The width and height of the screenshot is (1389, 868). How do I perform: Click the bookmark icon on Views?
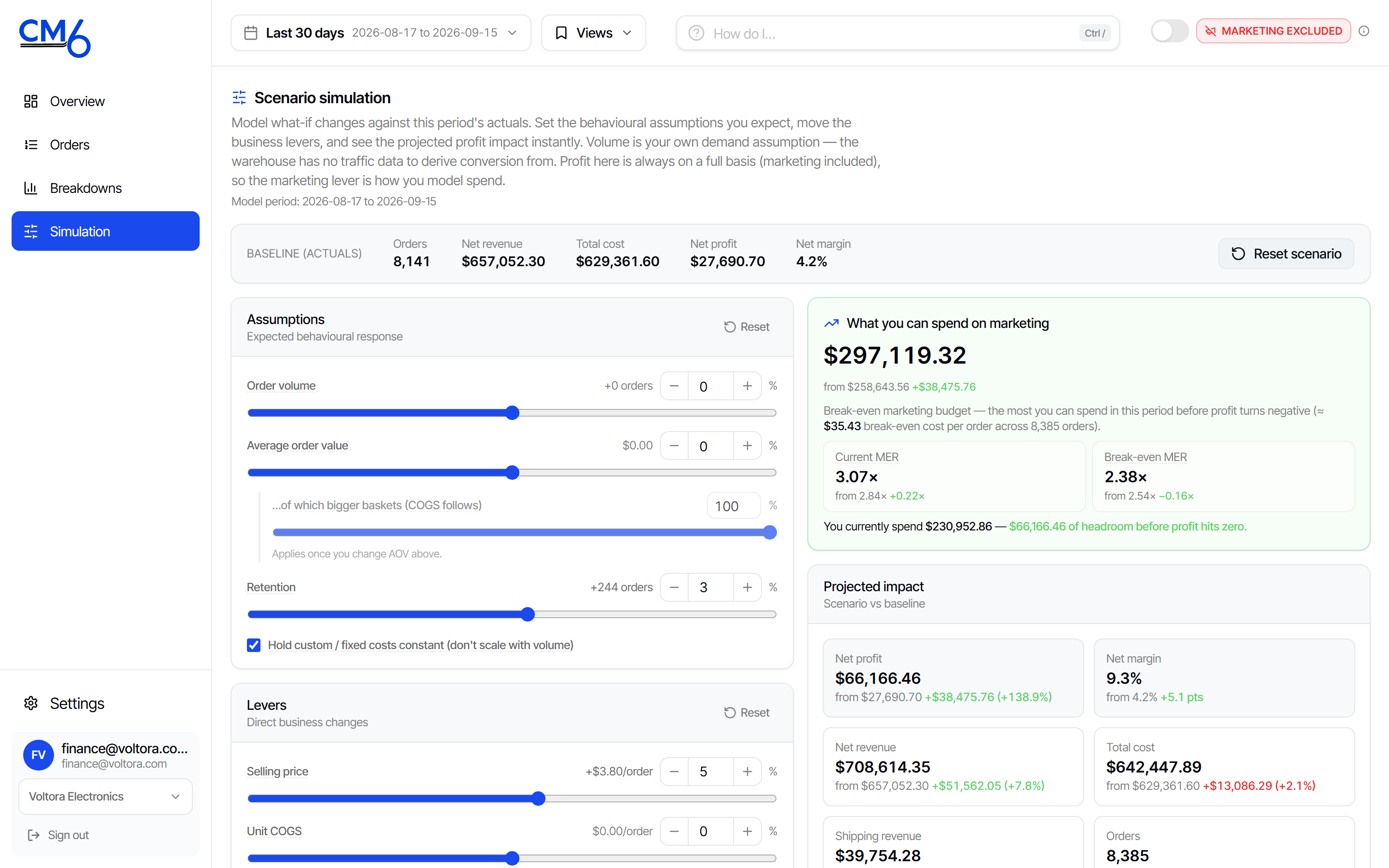(x=561, y=33)
